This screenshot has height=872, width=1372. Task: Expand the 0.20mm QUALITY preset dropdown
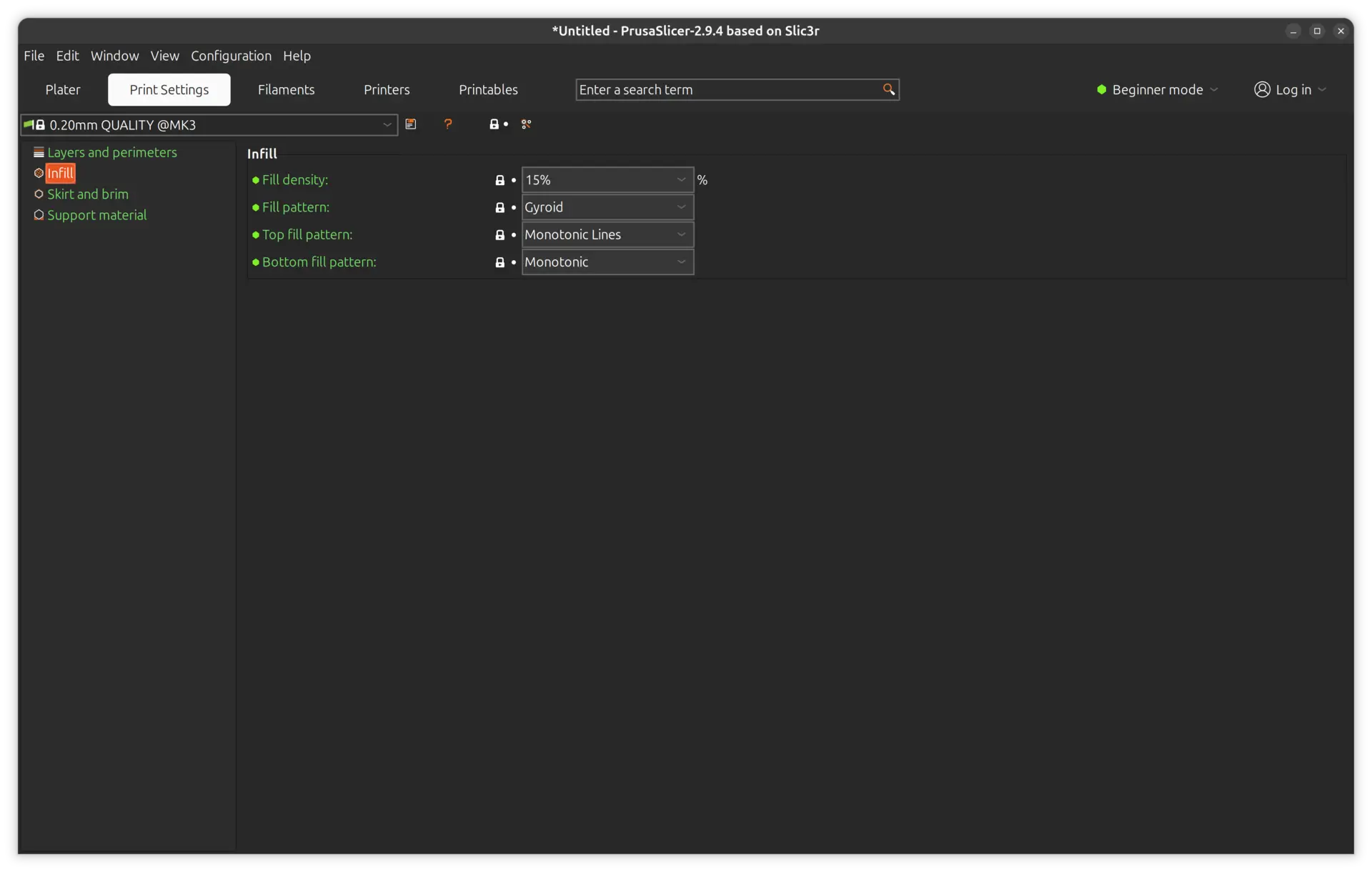387,124
